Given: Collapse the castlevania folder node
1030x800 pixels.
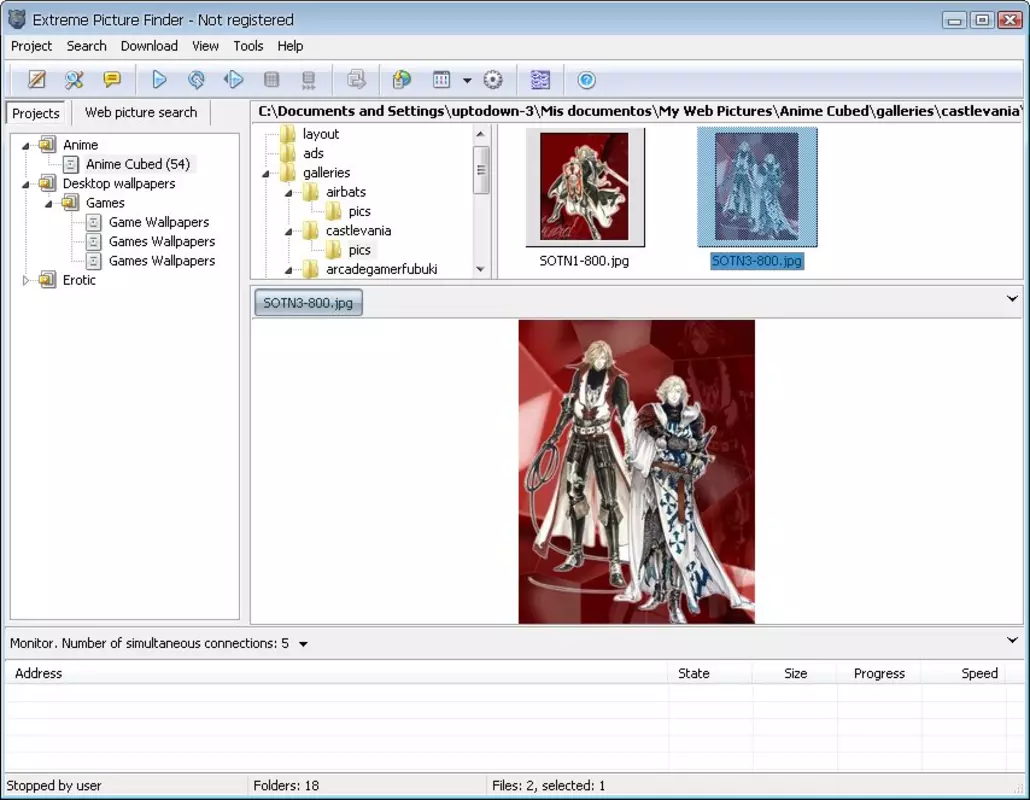Looking at the screenshot, I should point(288,231).
